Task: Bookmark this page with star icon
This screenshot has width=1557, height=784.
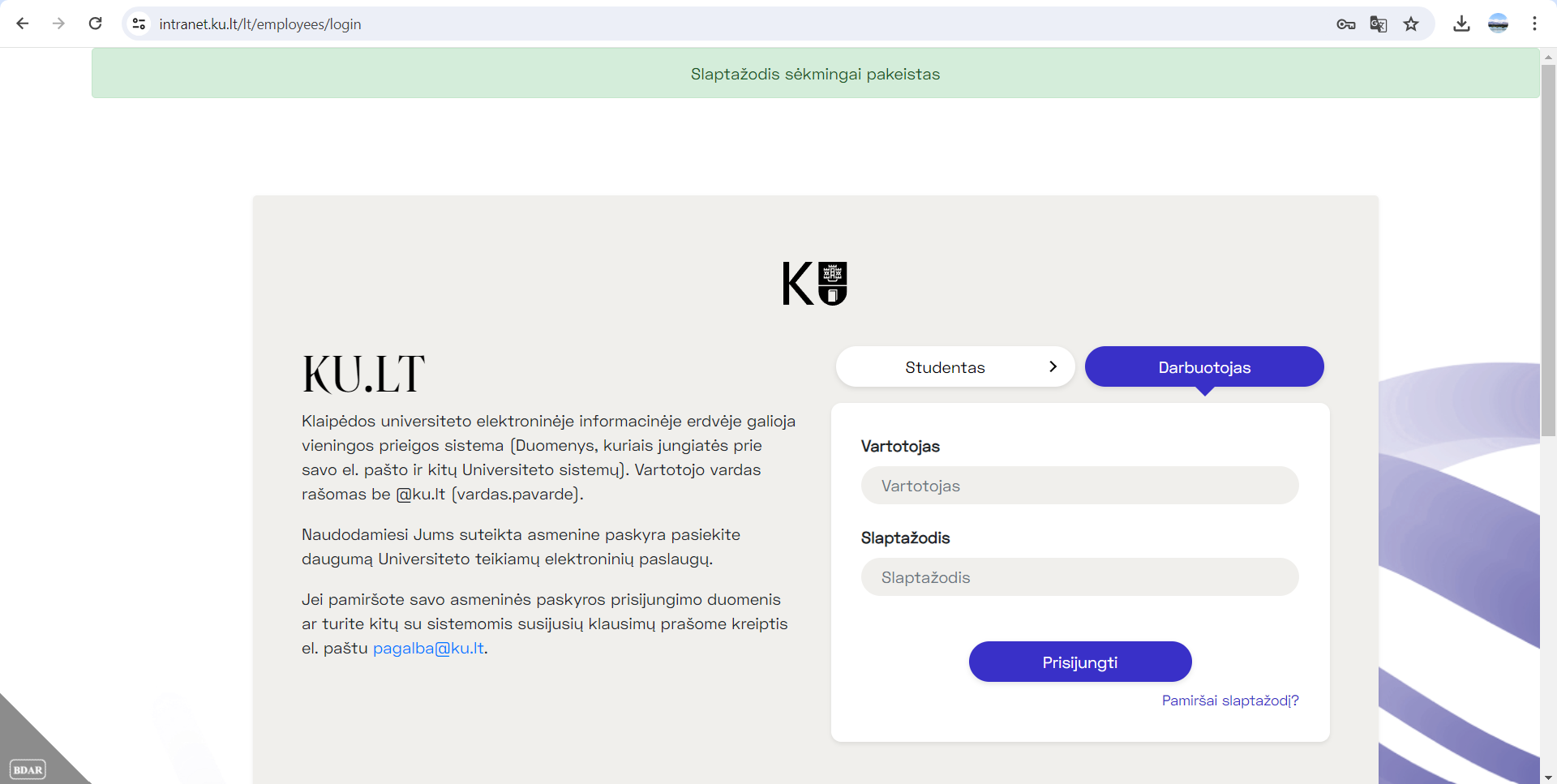Action: point(1411,24)
